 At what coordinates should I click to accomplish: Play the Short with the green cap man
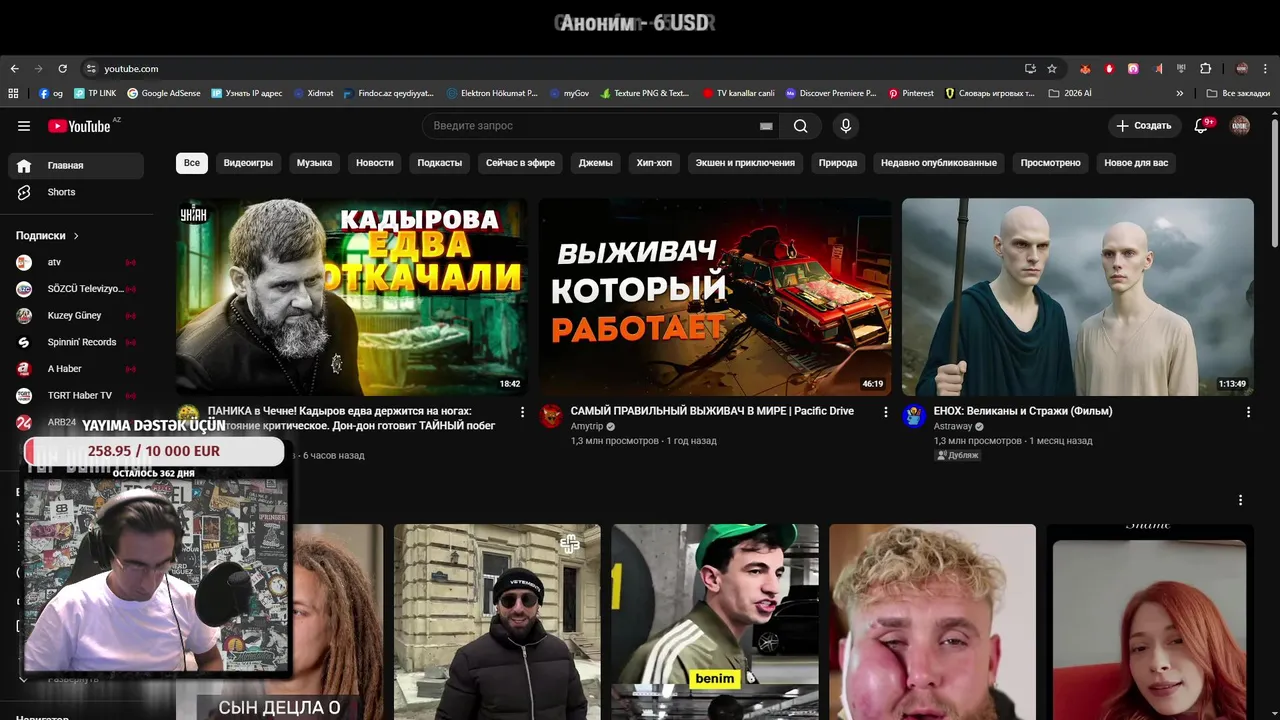pyautogui.click(x=715, y=622)
